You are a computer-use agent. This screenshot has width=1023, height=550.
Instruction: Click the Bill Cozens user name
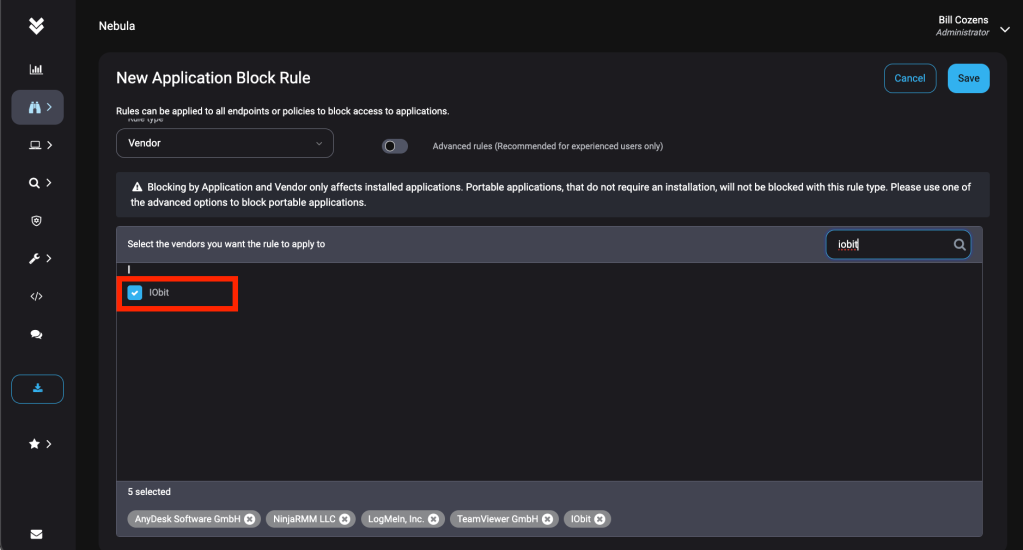963,20
